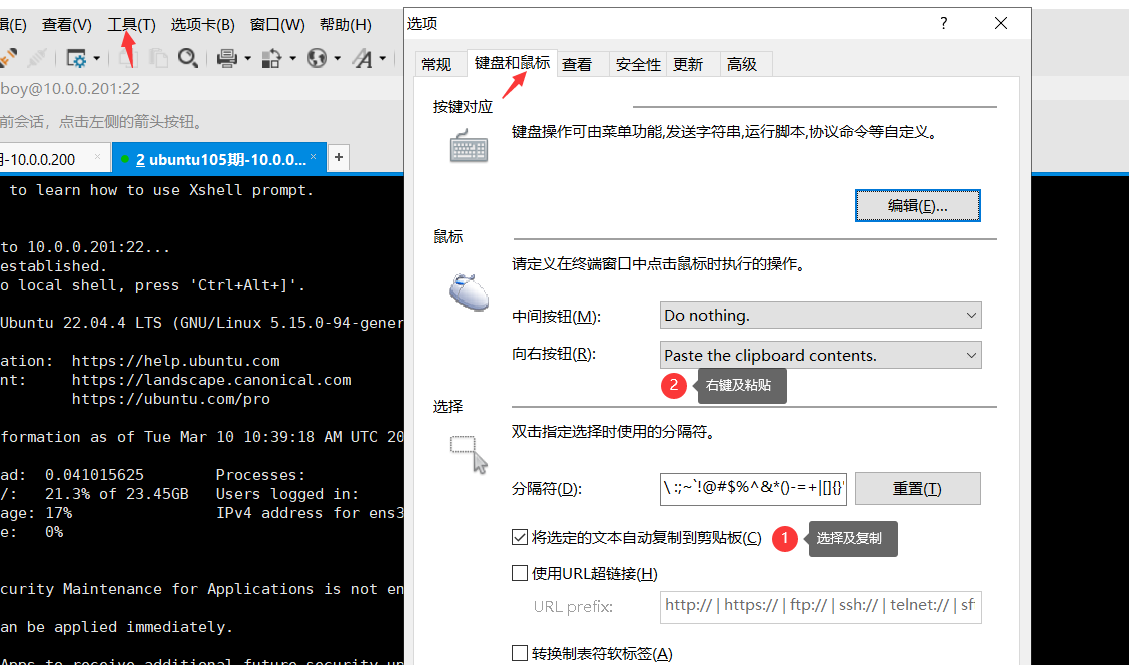This screenshot has height=665, width=1129.
Task: Open the 向右按钮 Paste clipboard dropdown
Action: click(821, 355)
